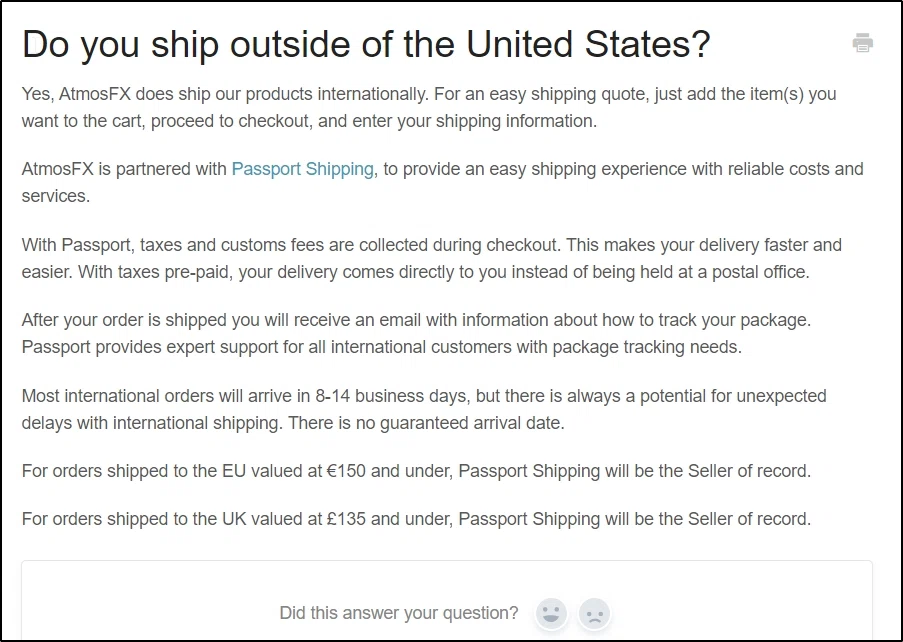Select the 'Did this answer your question?' text
Screen dimensions: 903x642
coord(398,614)
